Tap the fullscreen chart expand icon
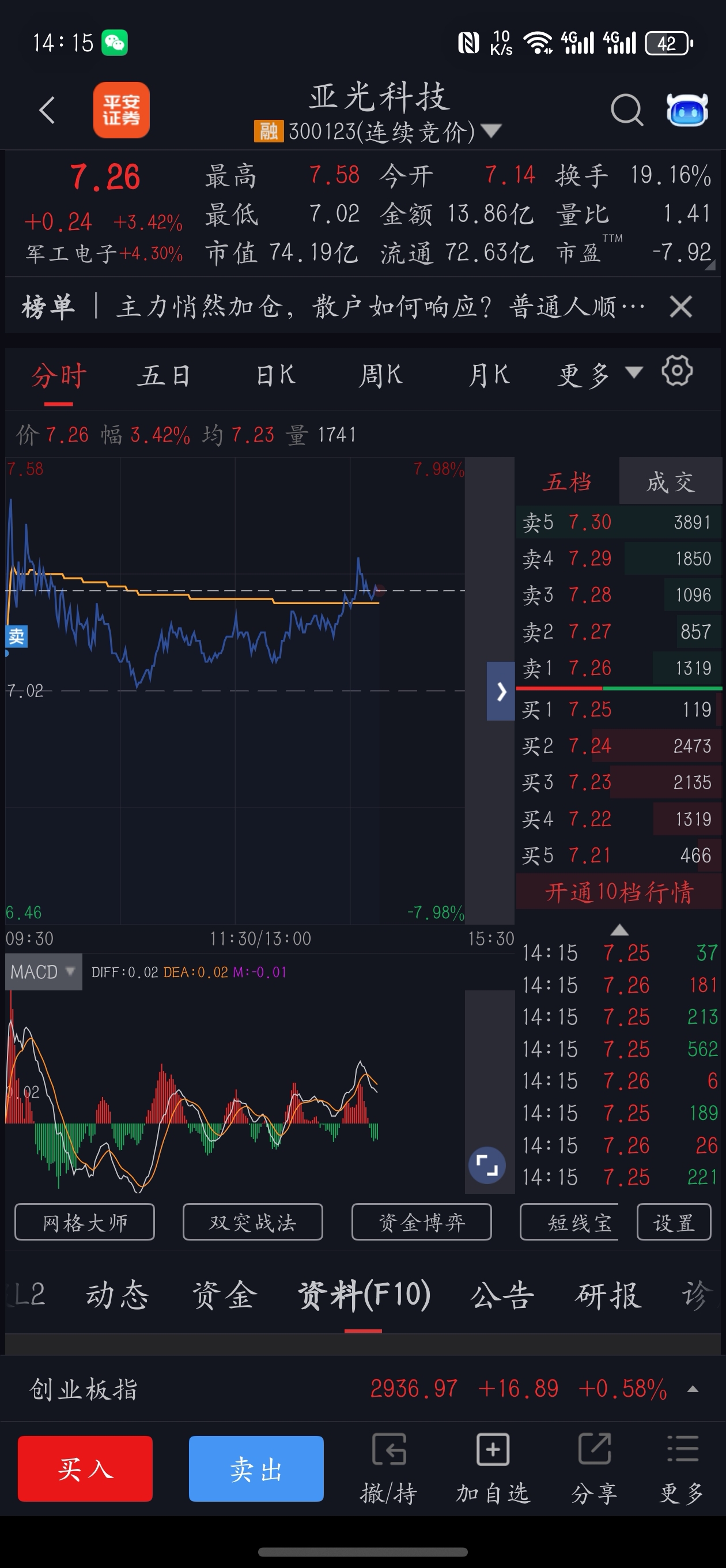 tap(487, 1165)
